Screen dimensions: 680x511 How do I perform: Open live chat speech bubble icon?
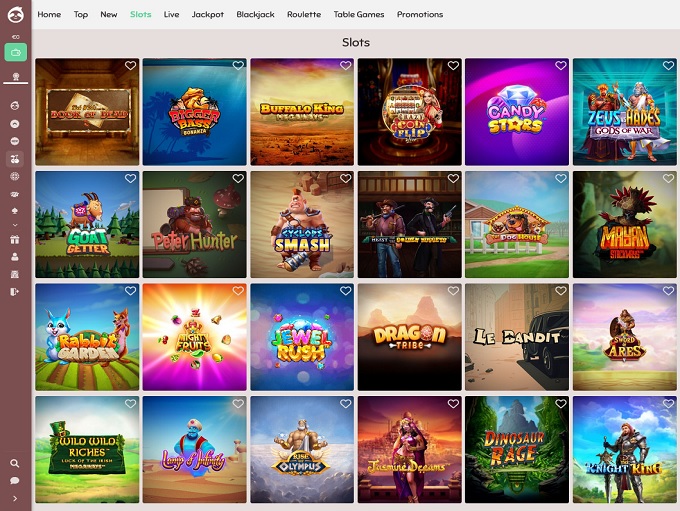tap(15, 481)
